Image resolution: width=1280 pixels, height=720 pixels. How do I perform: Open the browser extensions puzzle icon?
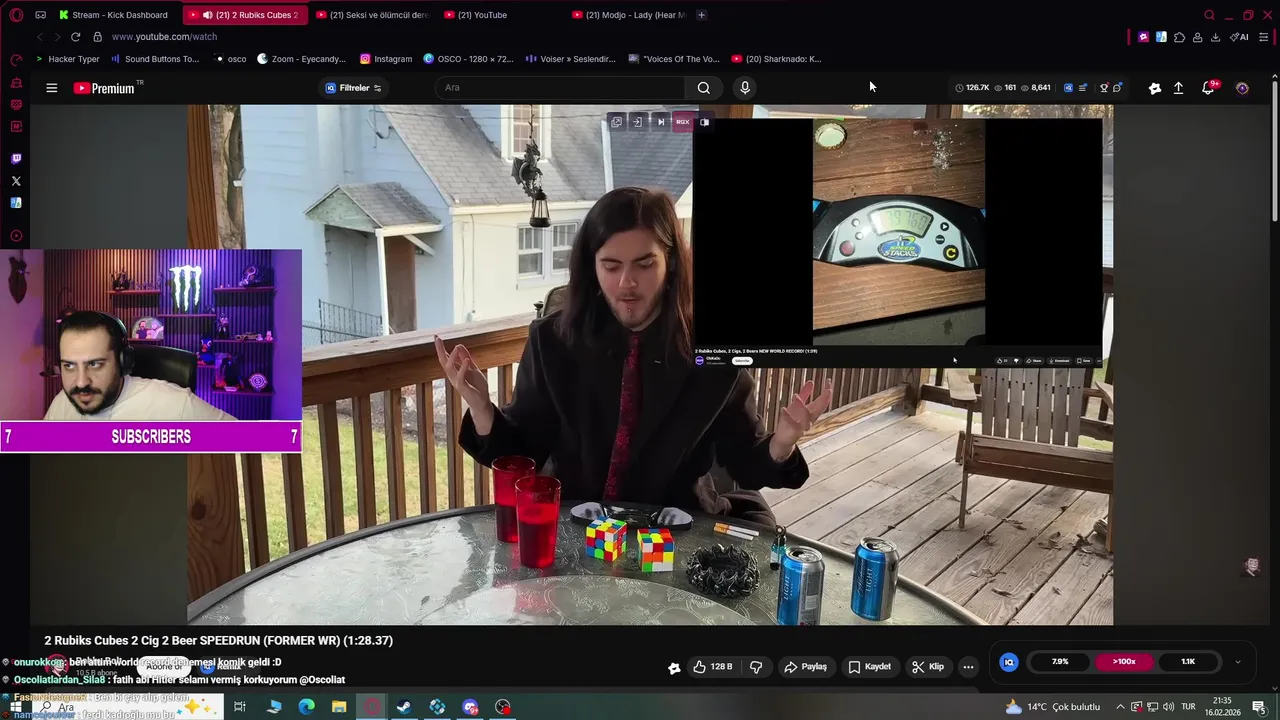pos(1179,37)
